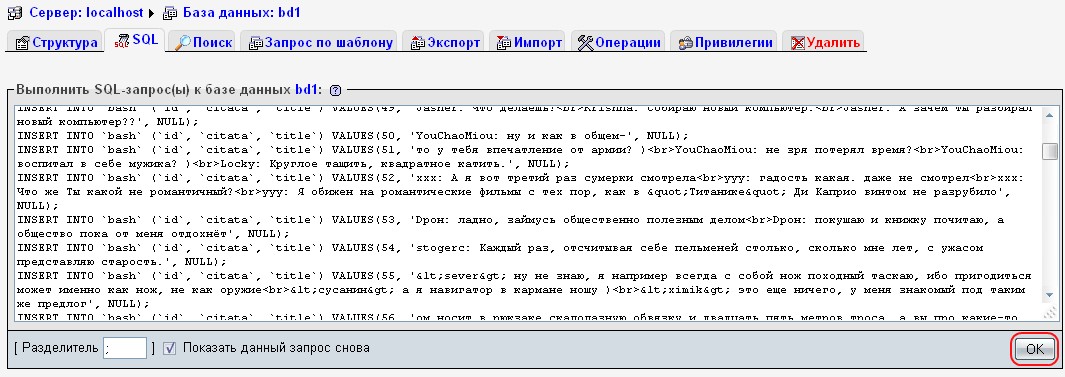
Task: Click the Экспорт tab icon
Action: (x=418, y=43)
